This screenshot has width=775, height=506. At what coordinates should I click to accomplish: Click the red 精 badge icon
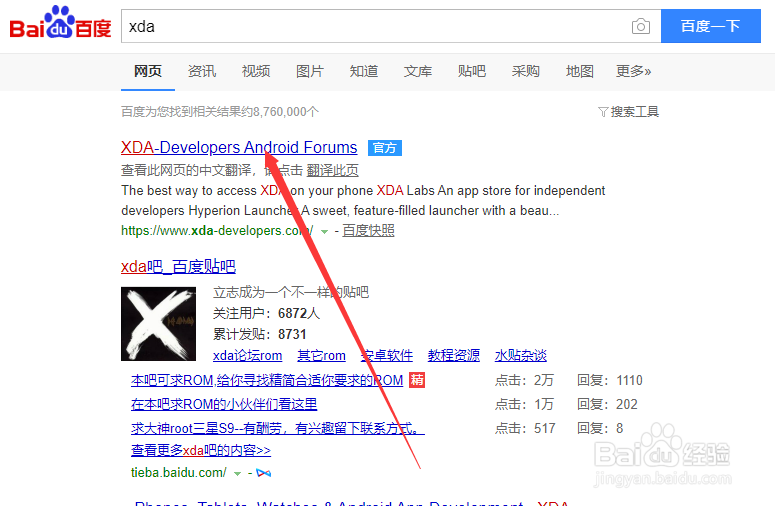(x=417, y=380)
